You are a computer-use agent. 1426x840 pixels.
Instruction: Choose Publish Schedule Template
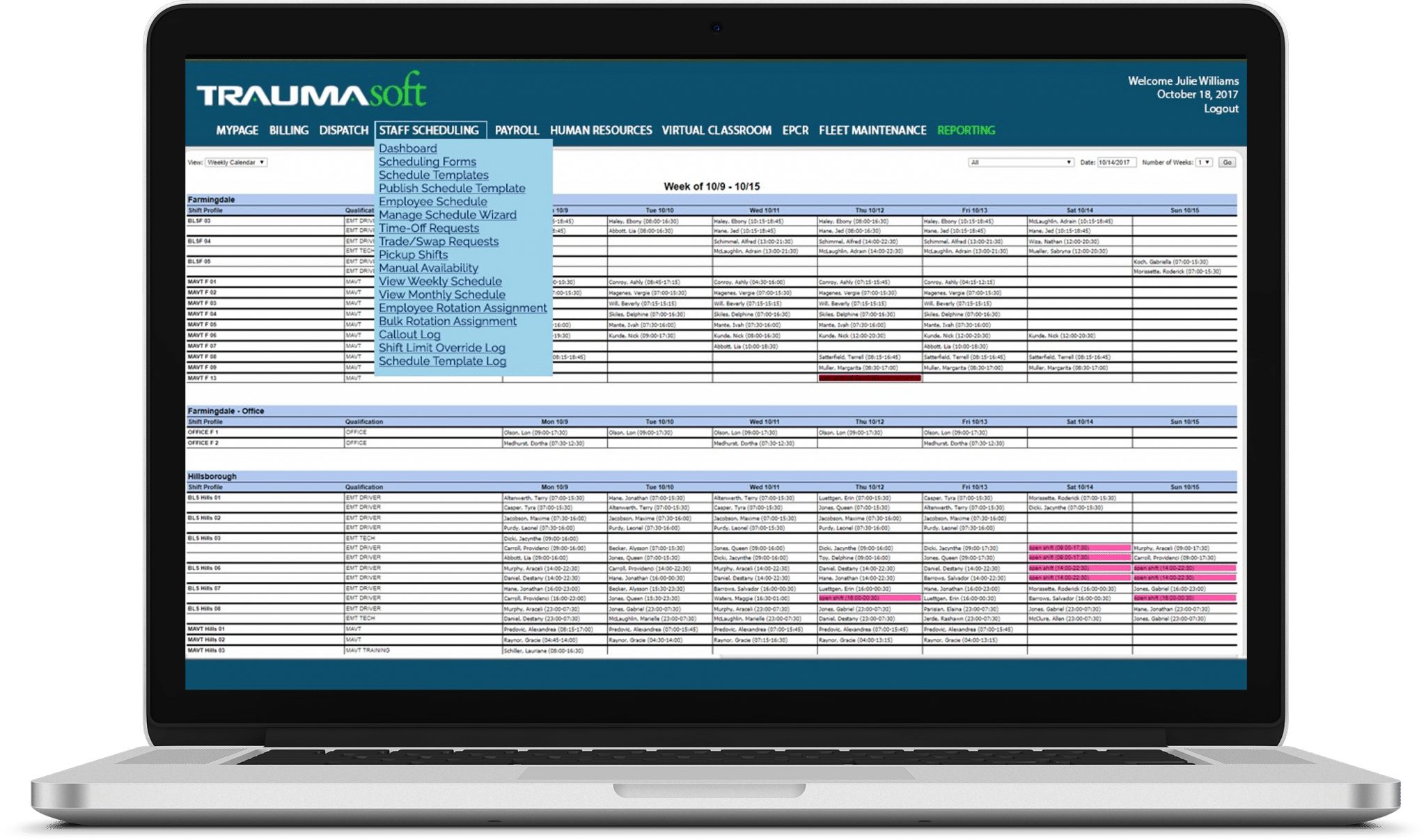[x=453, y=188]
